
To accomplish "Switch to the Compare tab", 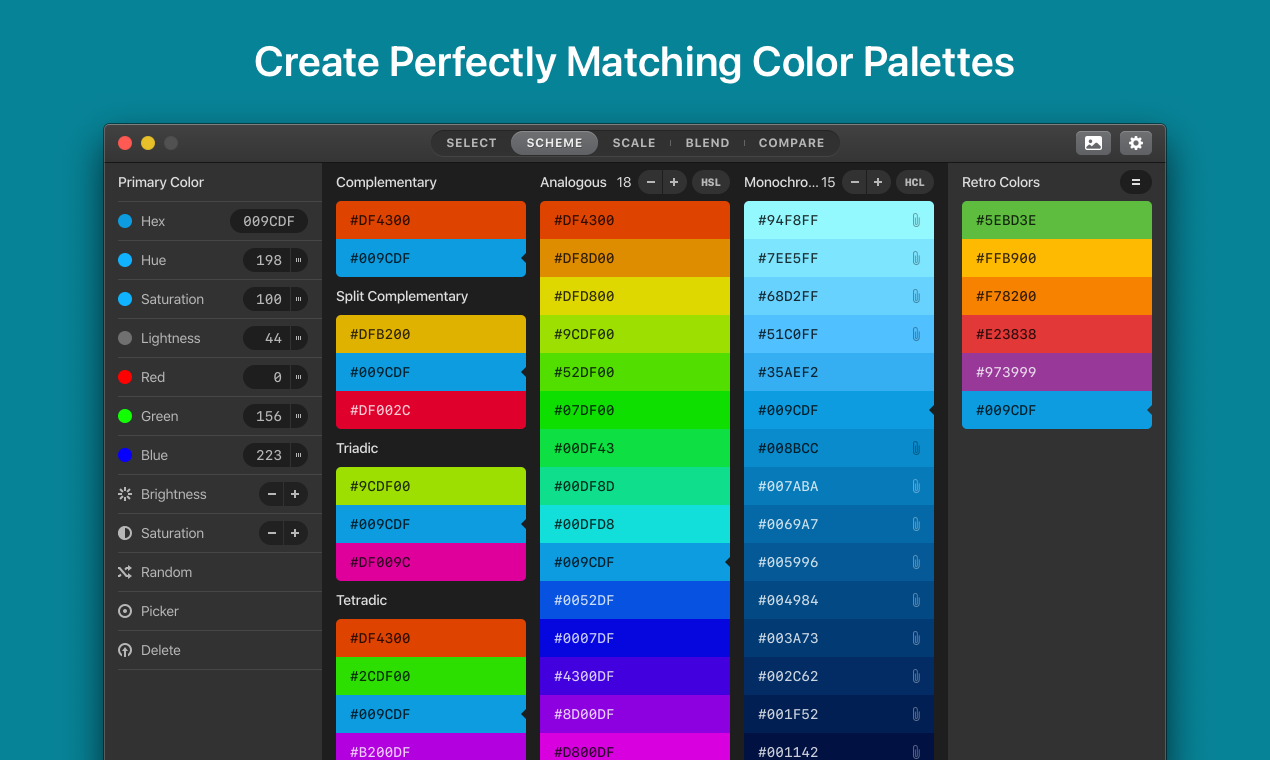I will click(791, 143).
